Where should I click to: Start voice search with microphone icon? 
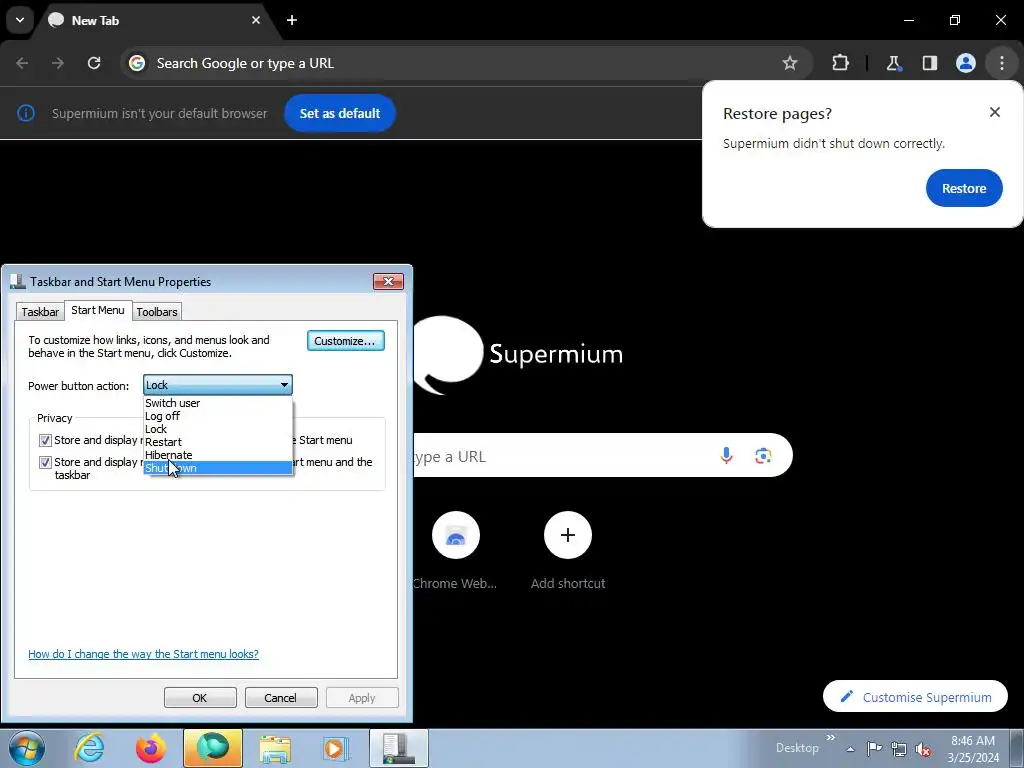(x=726, y=455)
